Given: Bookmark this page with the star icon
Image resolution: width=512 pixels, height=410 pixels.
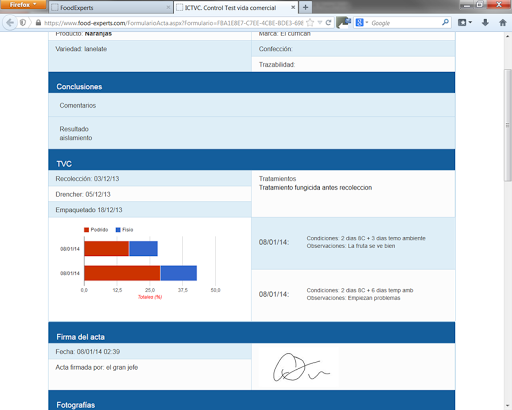Looking at the screenshot, I should (x=310, y=23).
